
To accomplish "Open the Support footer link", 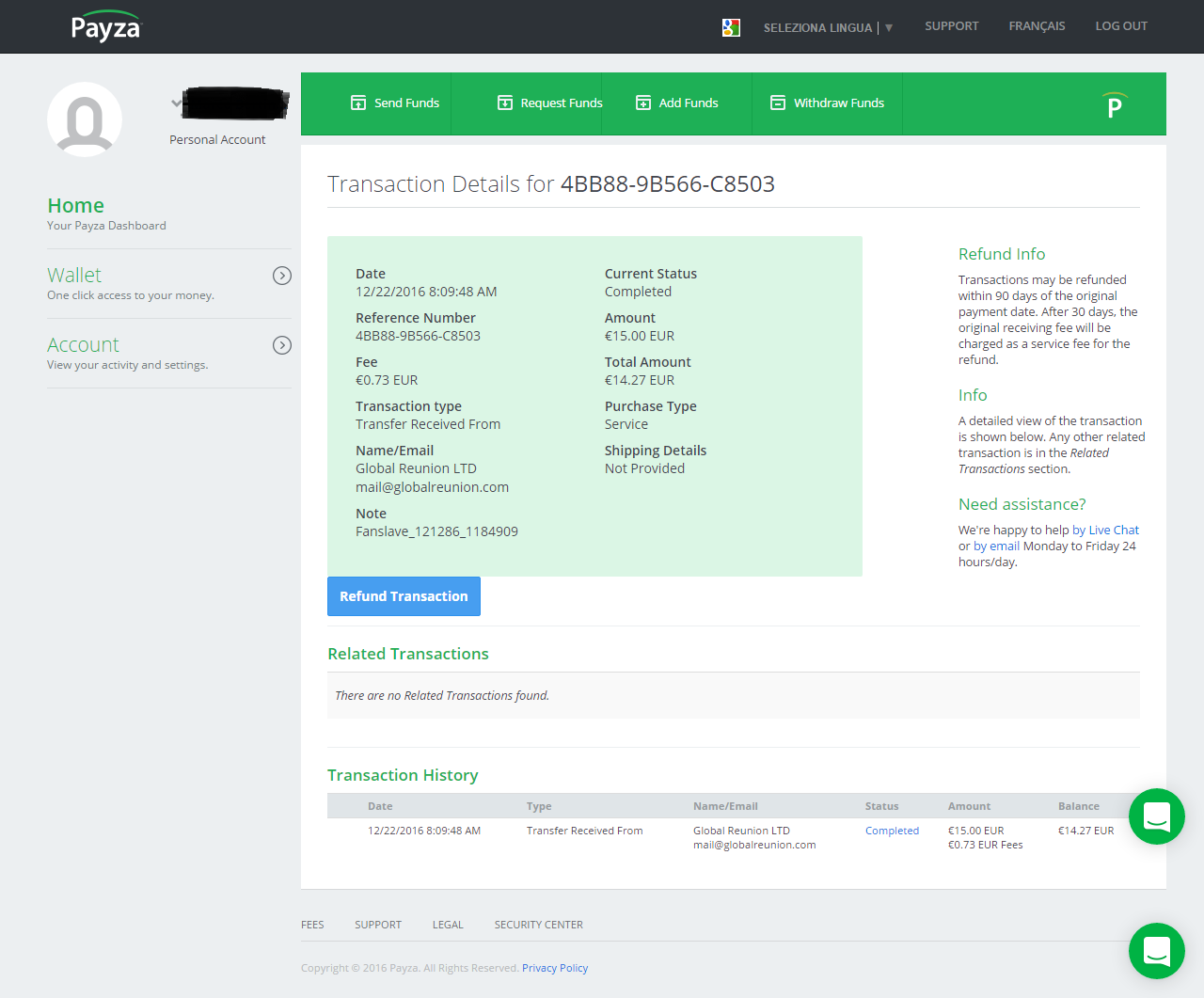I will pyautogui.click(x=378, y=925).
